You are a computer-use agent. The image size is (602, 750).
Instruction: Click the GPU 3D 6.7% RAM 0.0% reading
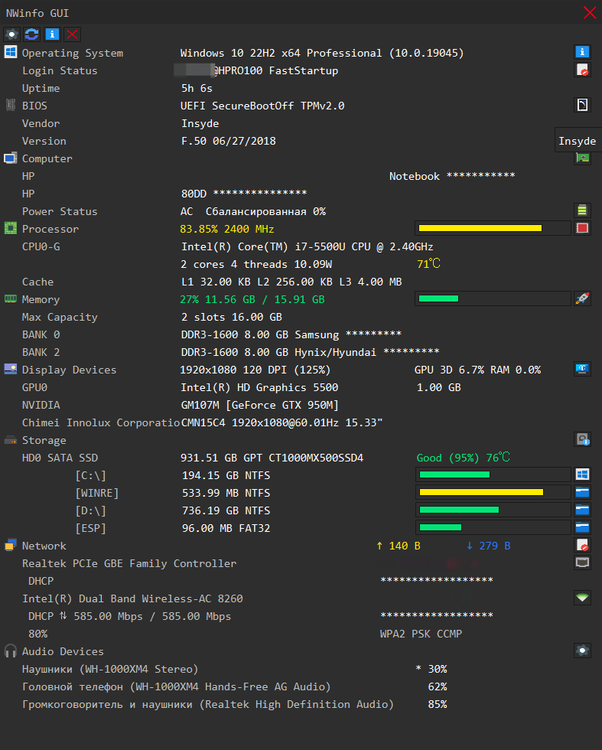point(478,370)
